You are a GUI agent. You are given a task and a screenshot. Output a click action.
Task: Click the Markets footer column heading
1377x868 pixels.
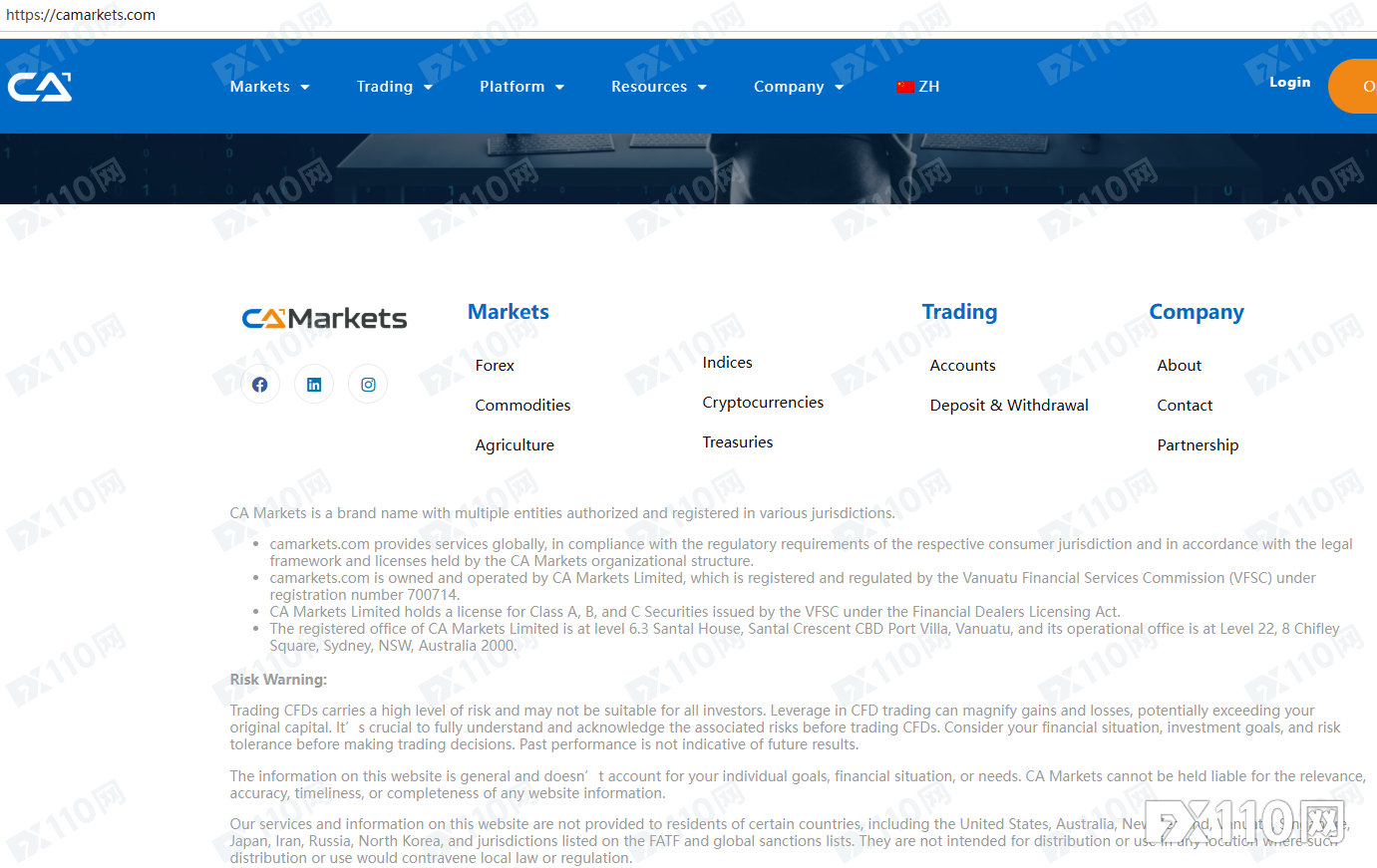pyautogui.click(x=509, y=312)
